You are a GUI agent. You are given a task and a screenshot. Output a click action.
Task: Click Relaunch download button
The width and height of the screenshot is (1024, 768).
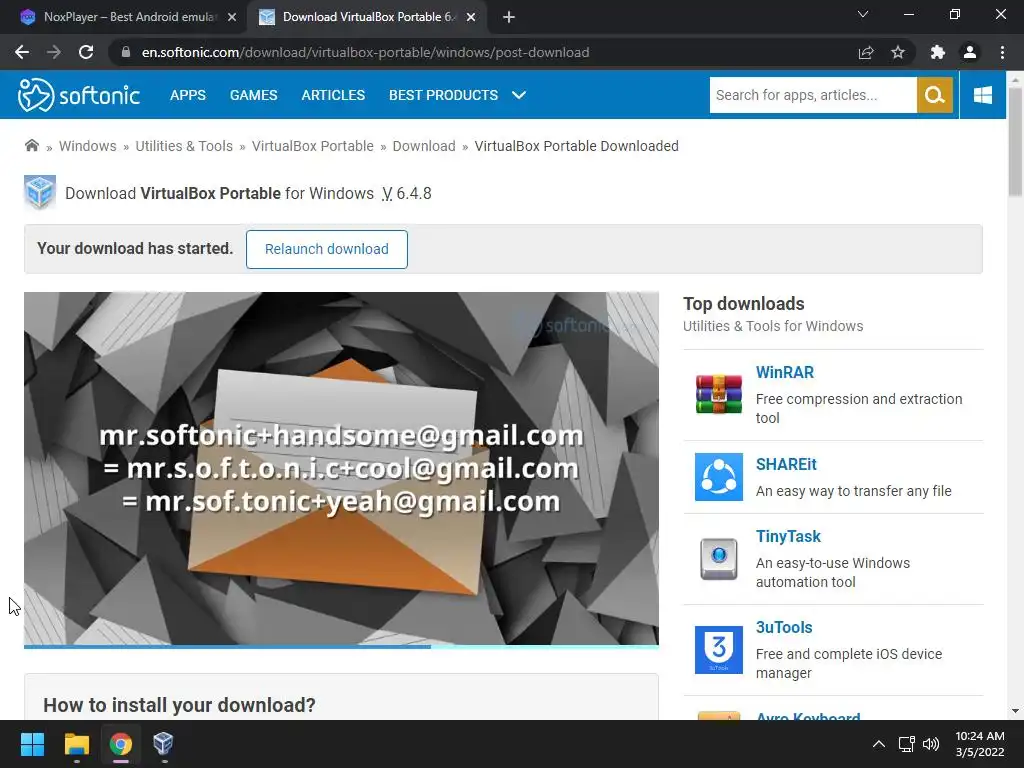[x=327, y=249]
